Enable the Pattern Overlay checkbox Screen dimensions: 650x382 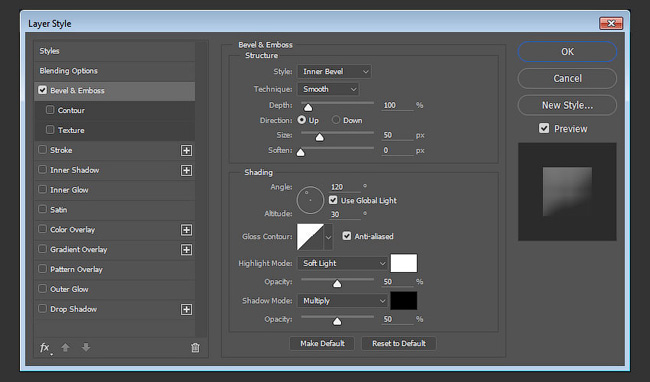[x=42, y=269]
